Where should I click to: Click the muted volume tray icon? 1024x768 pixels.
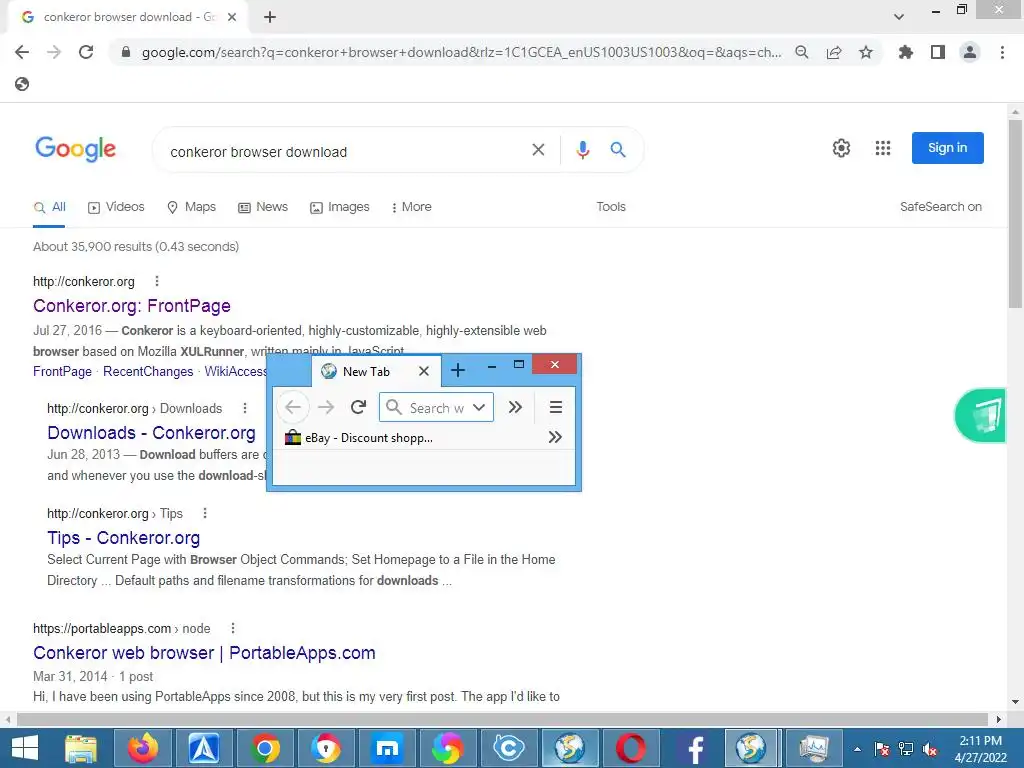[930, 749]
